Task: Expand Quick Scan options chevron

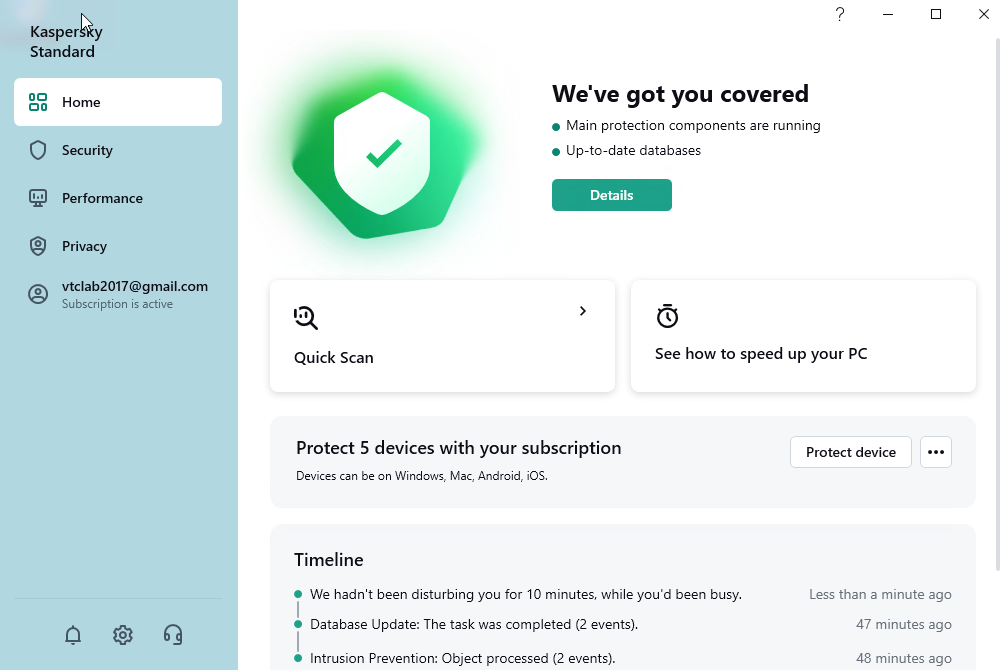Action: (x=583, y=311)
